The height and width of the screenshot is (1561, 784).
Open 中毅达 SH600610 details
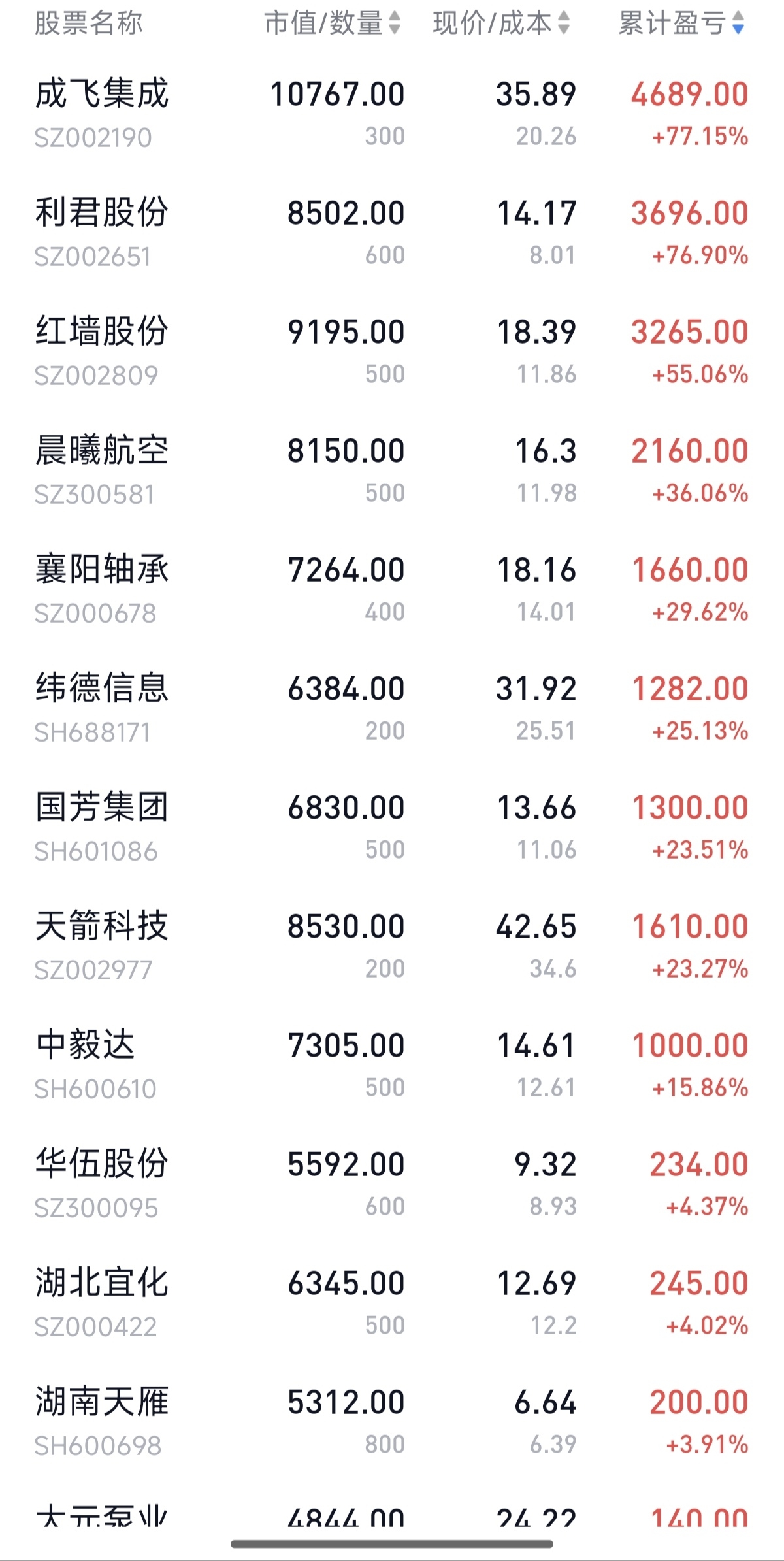392,1065
